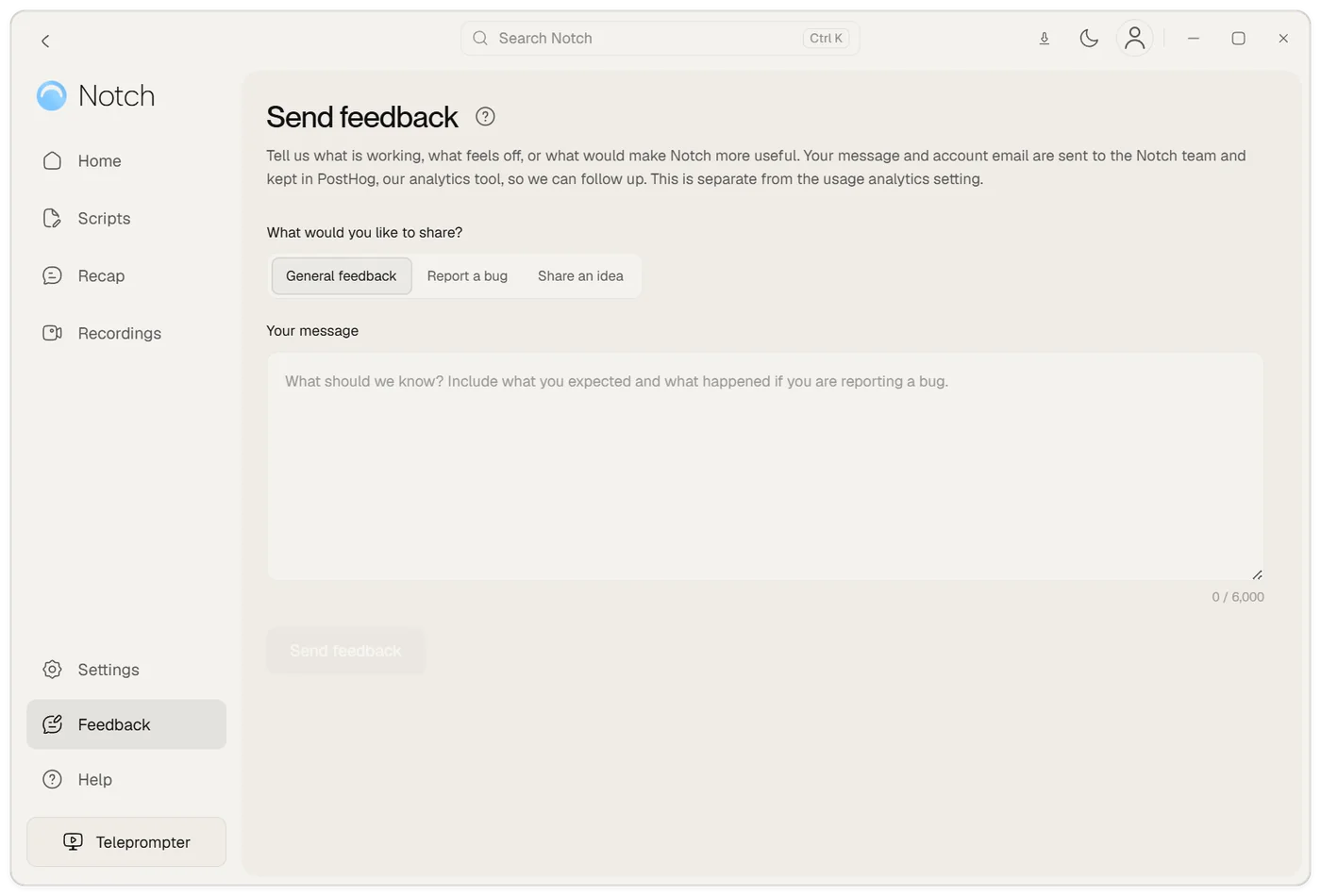Click the Send feedback button
This screenshot has height=896, width=1321.
pos(346,651)
